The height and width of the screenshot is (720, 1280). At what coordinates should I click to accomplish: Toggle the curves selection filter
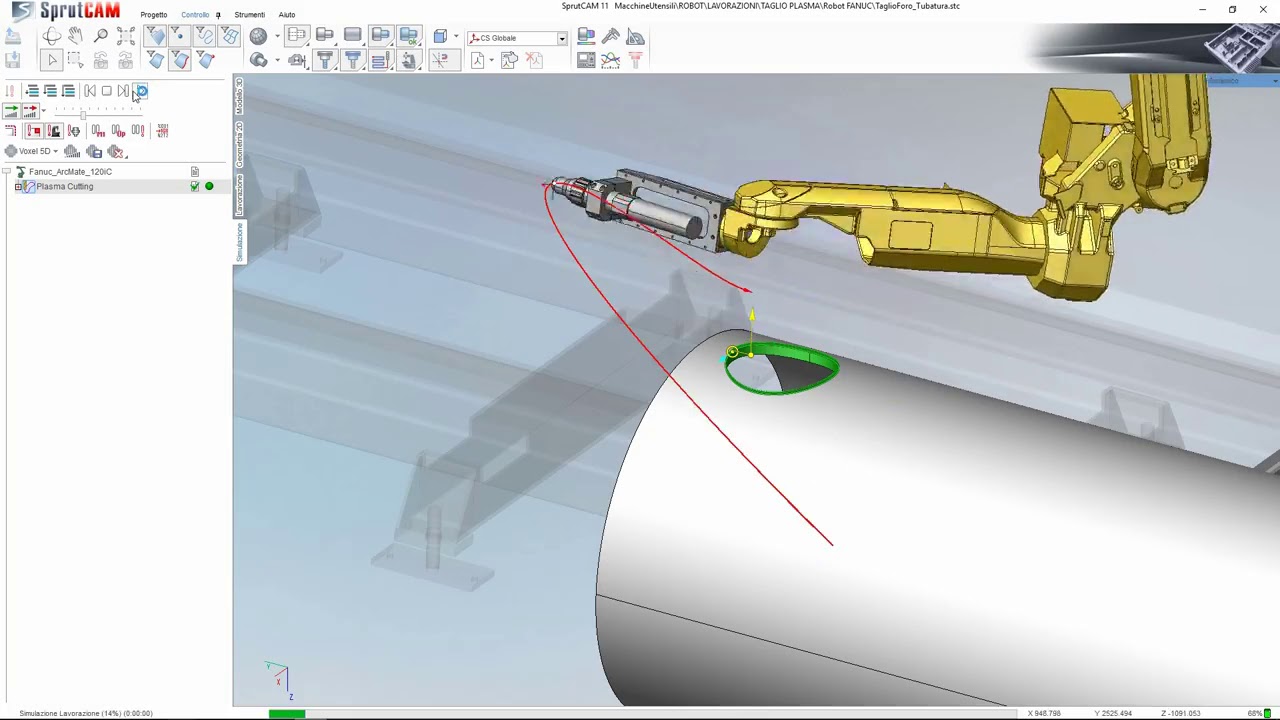pyautogui.click(x=204, y=36)
